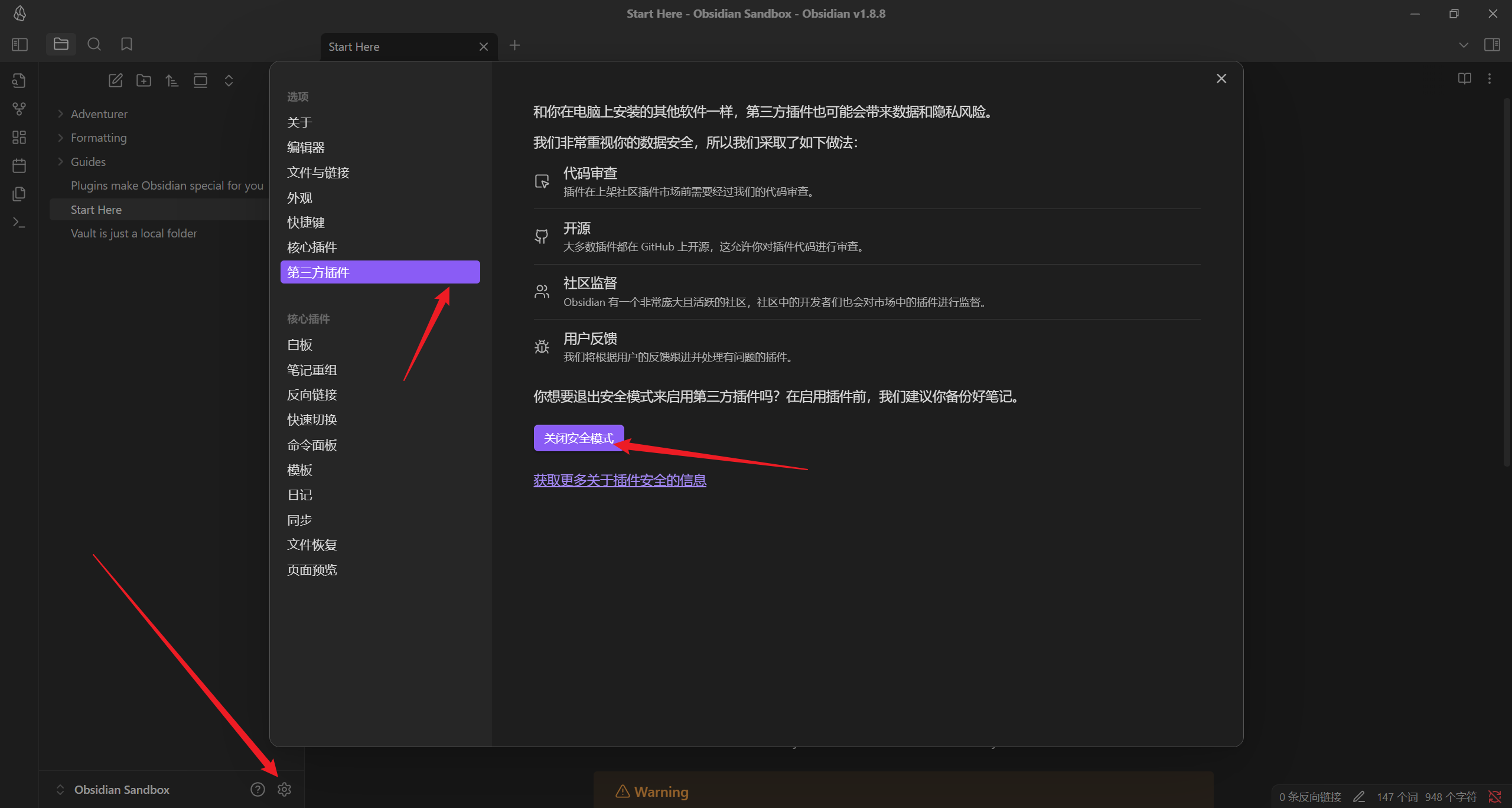Open the 文件恢复 plugin settings
Screen dimensions: 1512x808
(x=380, y=545)
